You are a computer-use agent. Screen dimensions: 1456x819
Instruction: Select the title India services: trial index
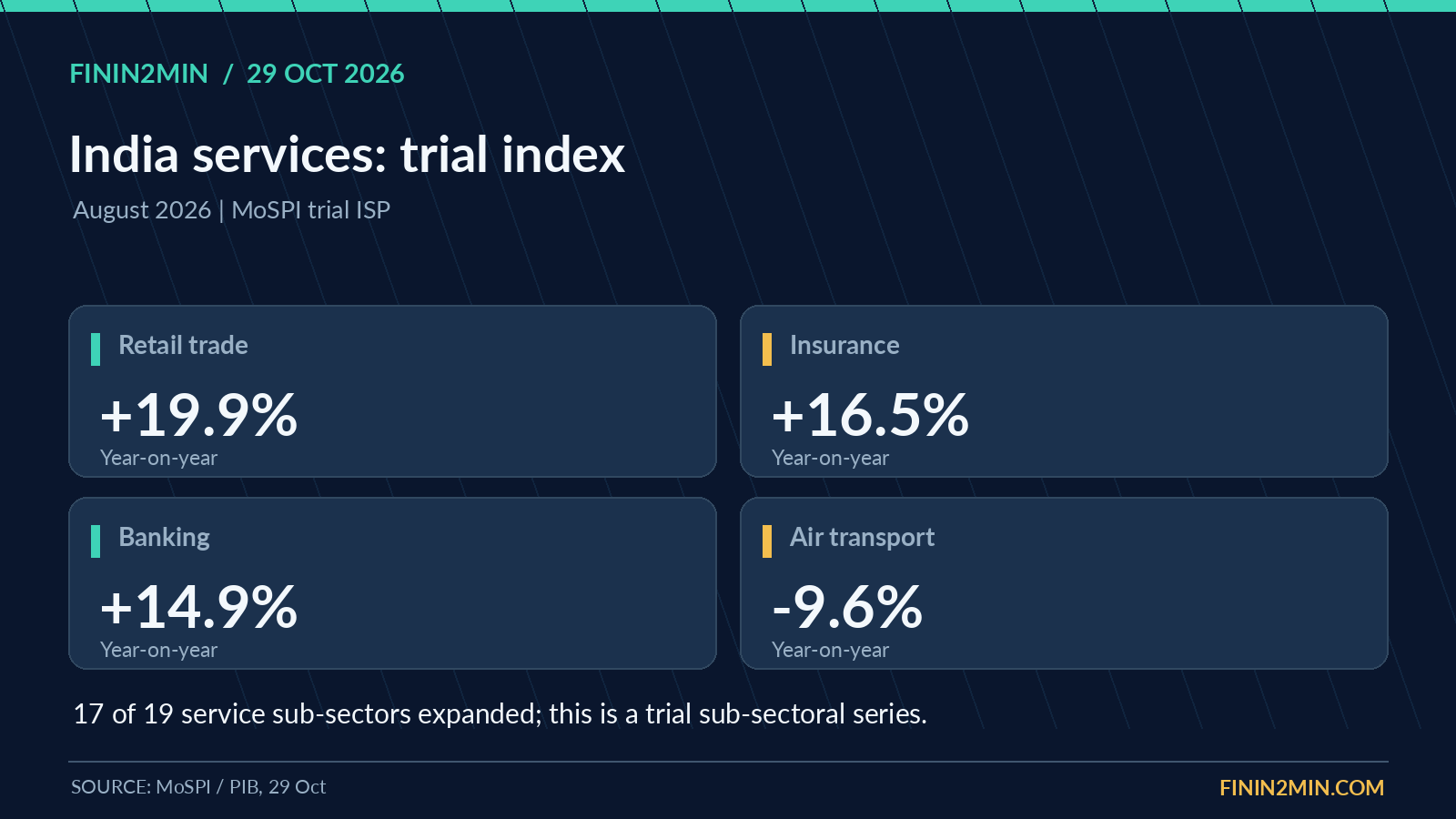[x=348, y=154]
